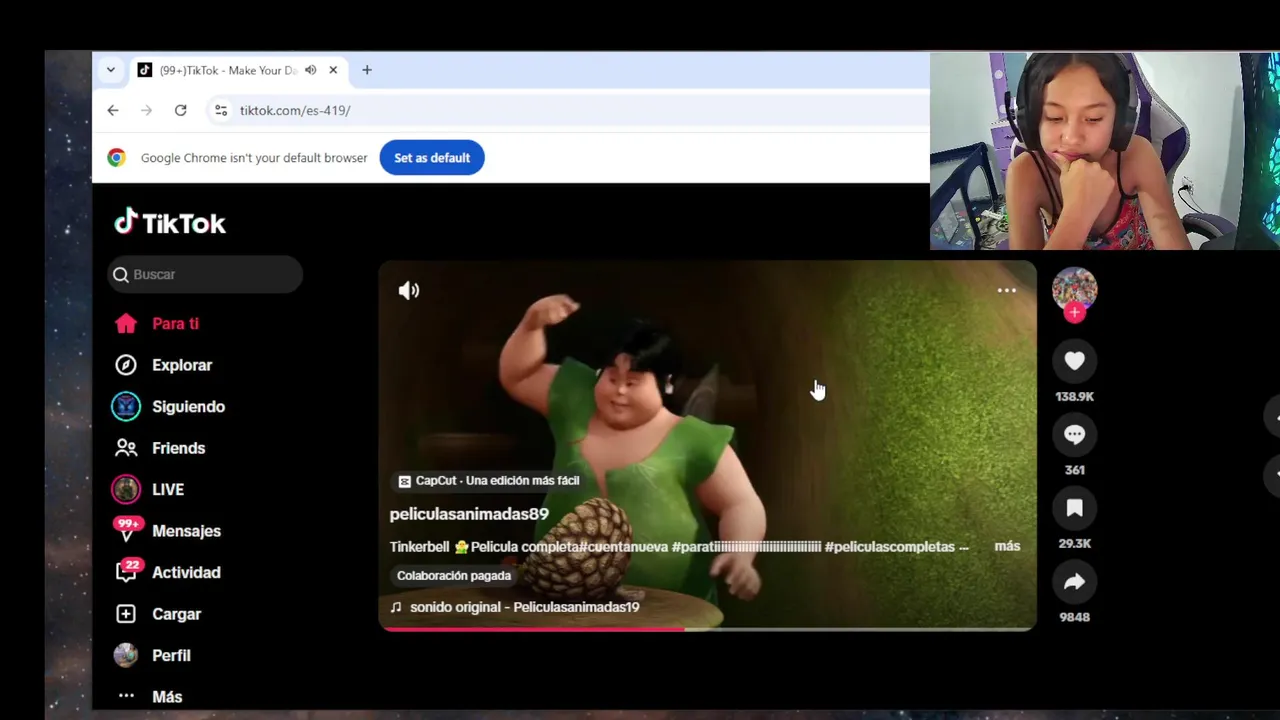Open sonido original - Peliculasanimadas19 sound

(515, 607)
